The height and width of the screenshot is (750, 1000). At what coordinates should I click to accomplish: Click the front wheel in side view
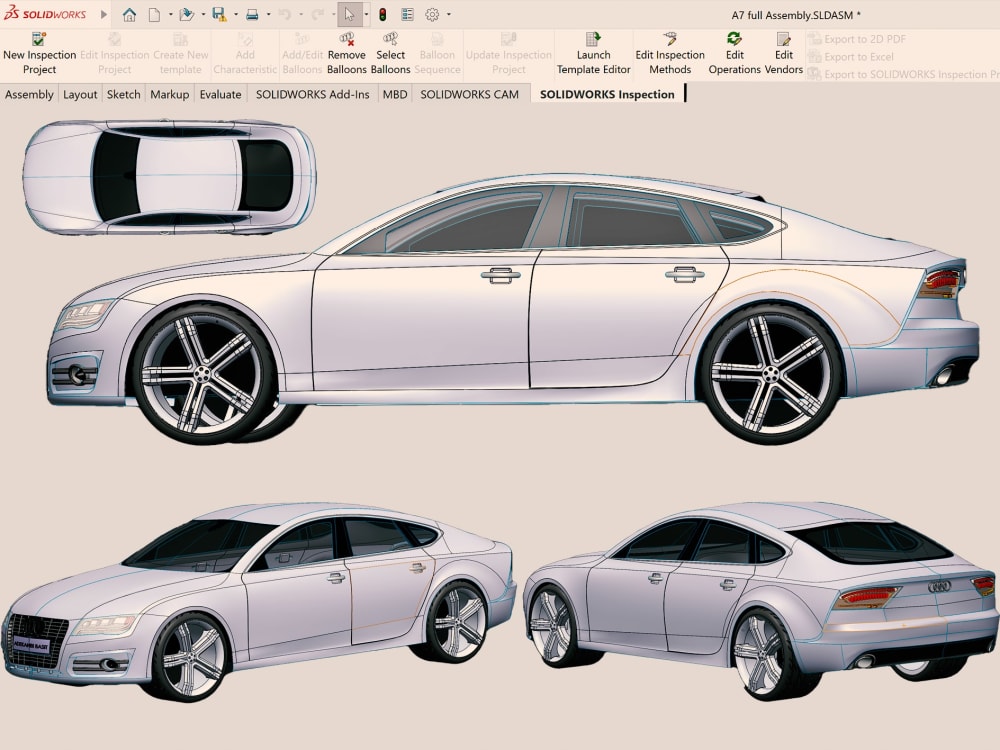pyautogui.click(x=203, y=374)
